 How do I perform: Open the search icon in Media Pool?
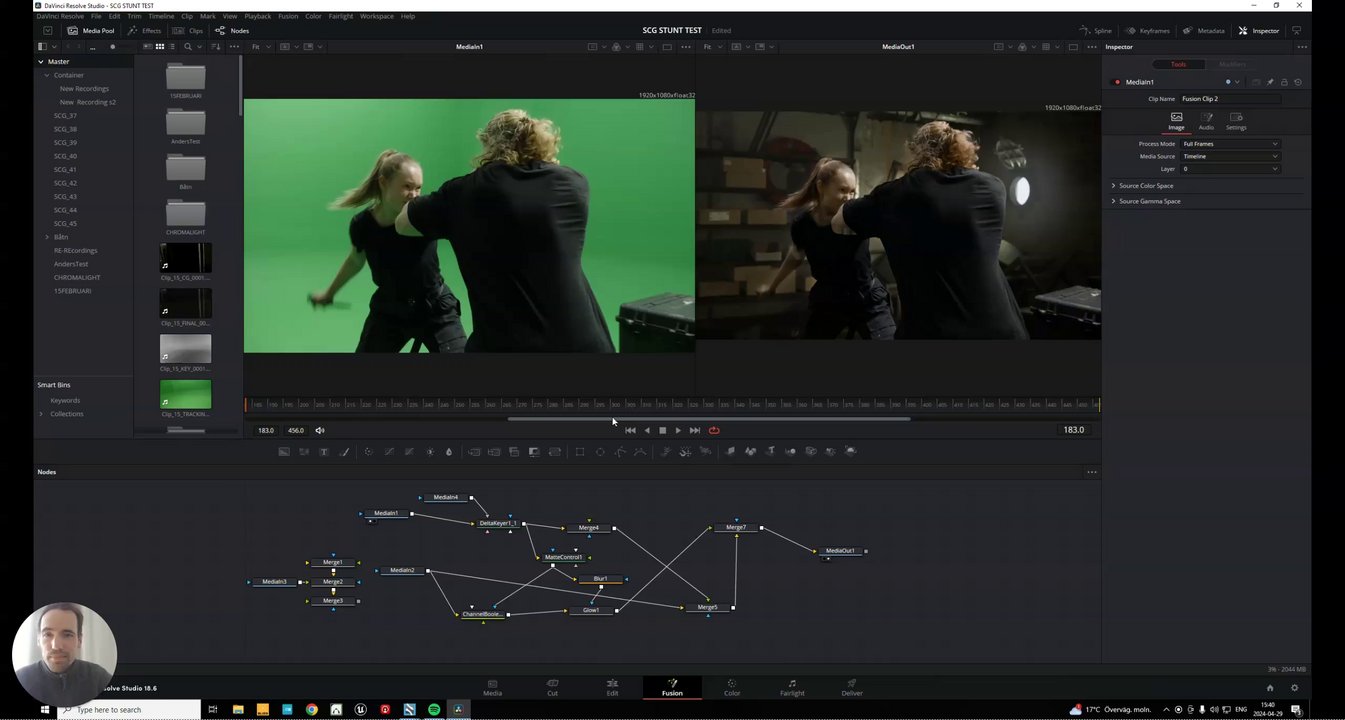pyautogui.click(x=187, y=47)
